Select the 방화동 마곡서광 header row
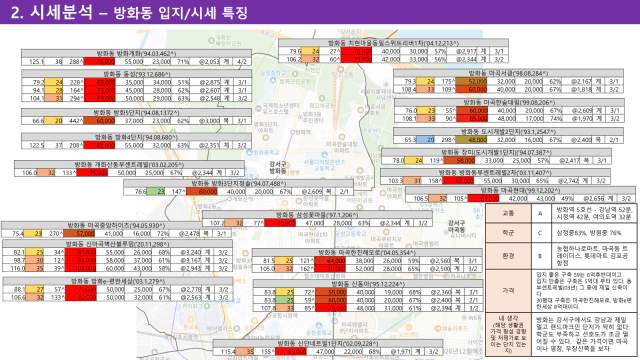Screen dimensions: 640x360 [x=508, y=73]
